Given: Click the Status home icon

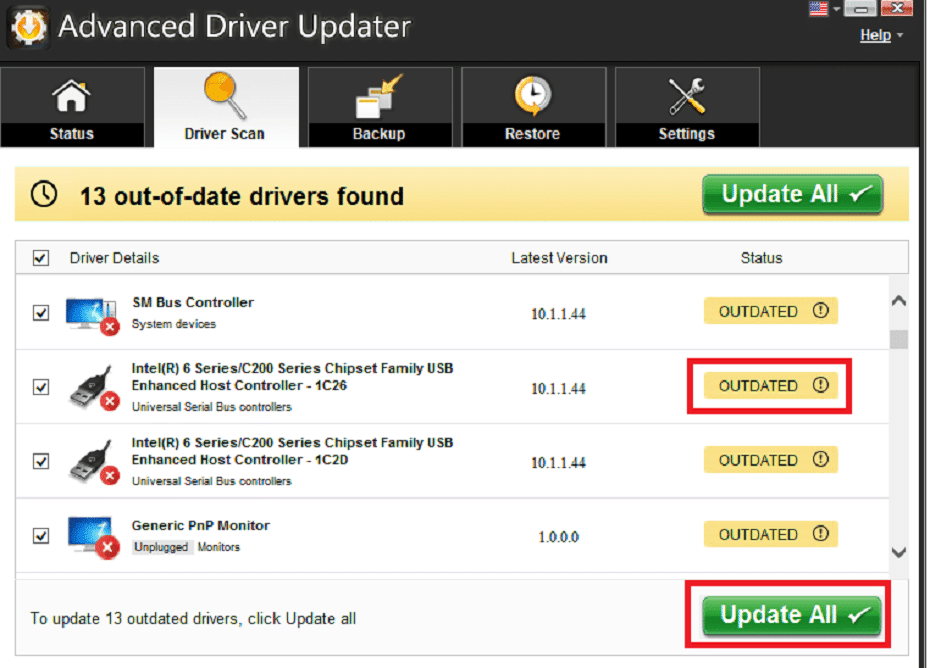Looking at the screenshot, I should pos(71,96).
